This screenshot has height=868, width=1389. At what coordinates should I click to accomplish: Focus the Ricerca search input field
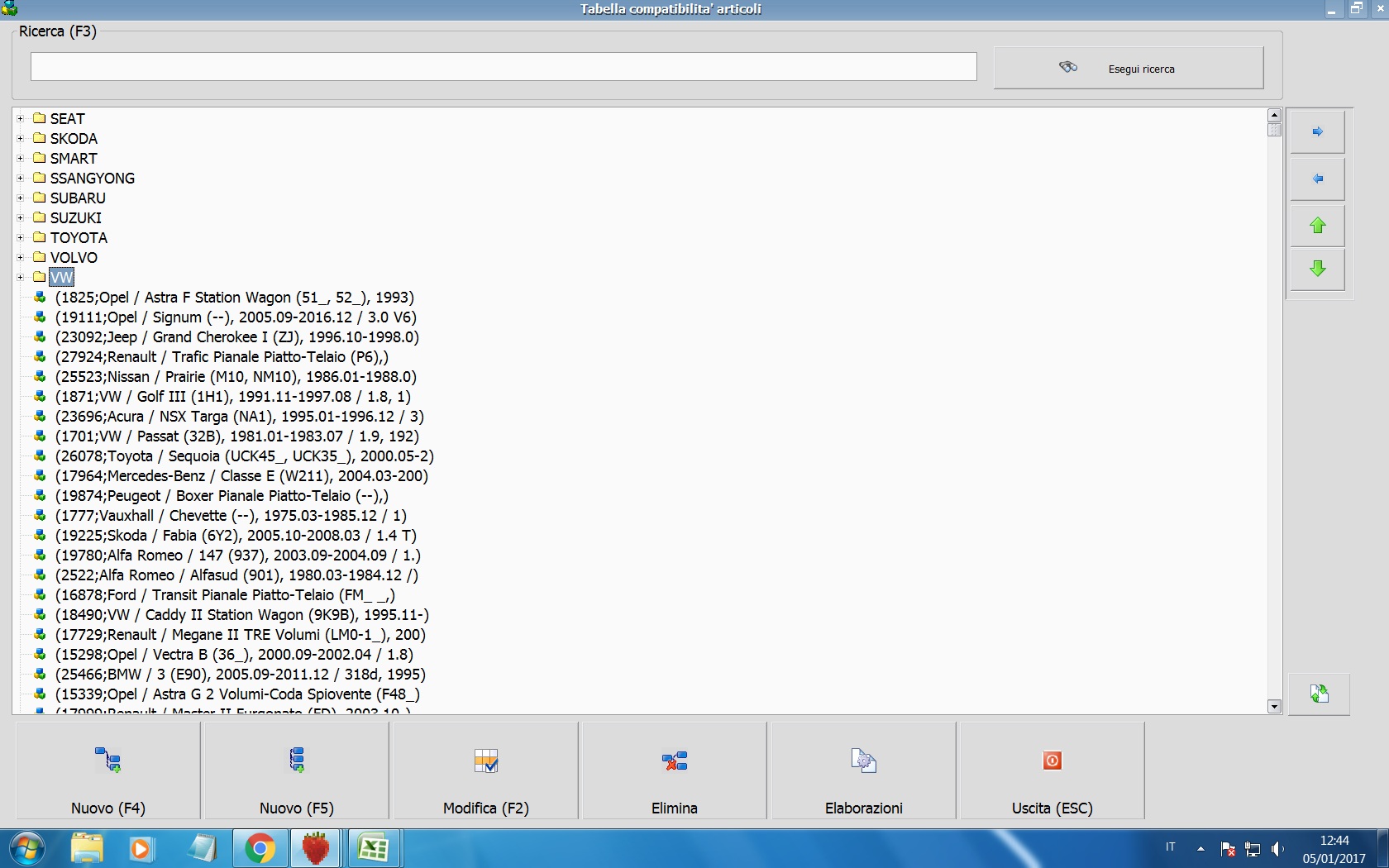(x=504, y=67)
